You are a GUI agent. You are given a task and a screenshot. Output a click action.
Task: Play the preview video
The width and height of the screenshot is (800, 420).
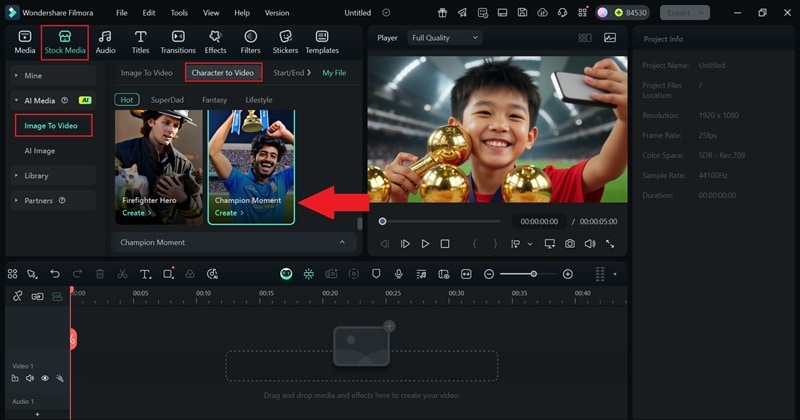(425, 244)
